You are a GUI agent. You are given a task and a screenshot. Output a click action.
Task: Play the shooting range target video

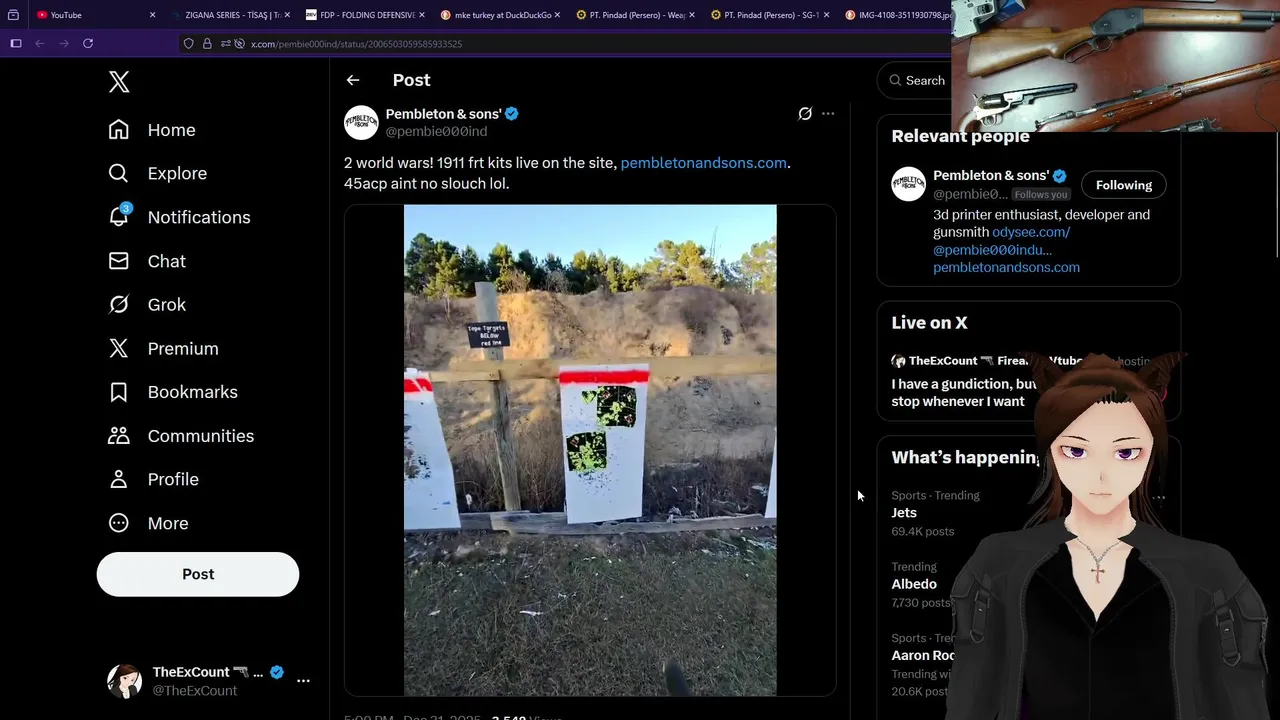click(590, 450)
